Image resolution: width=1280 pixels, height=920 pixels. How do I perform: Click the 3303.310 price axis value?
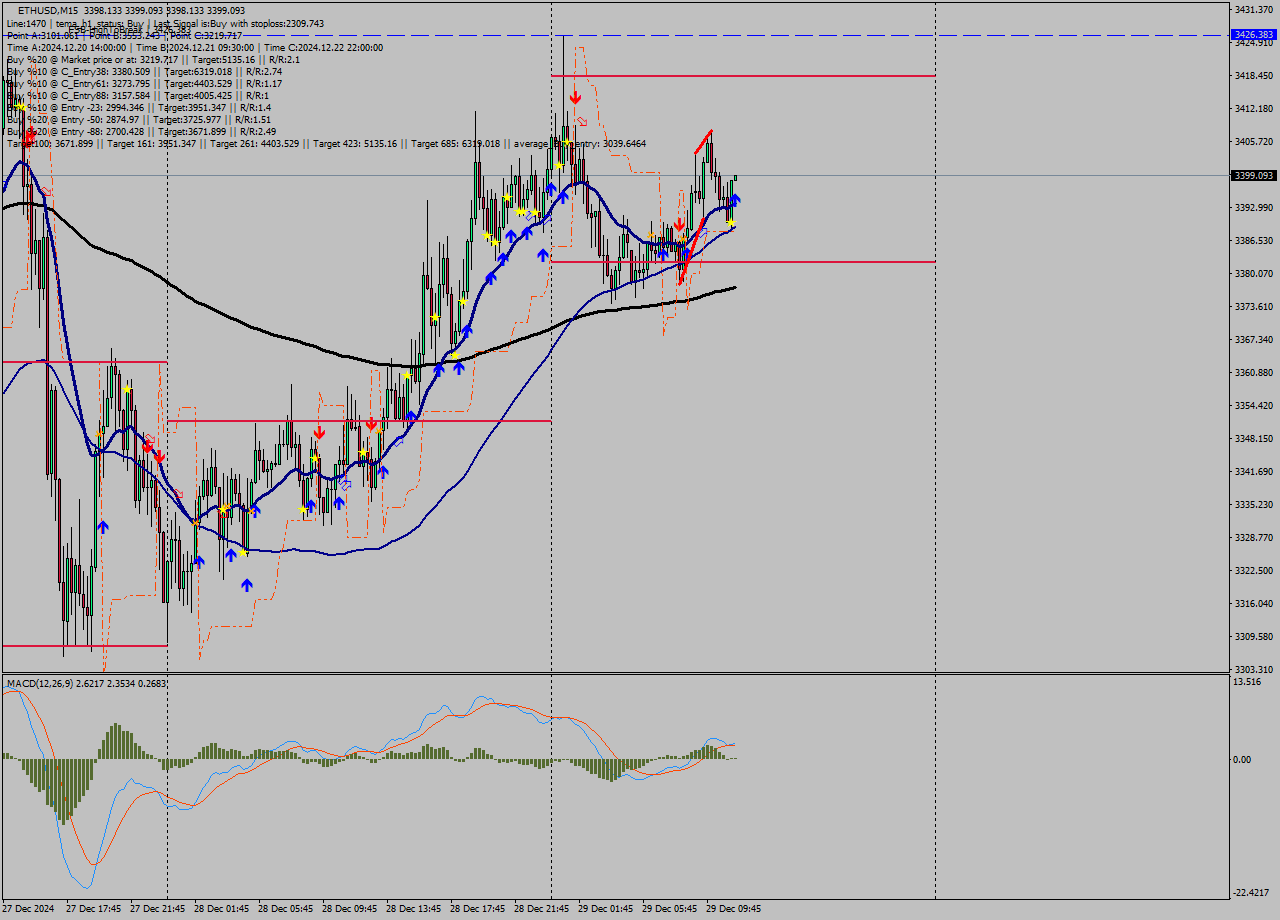tap(1253, 669)
